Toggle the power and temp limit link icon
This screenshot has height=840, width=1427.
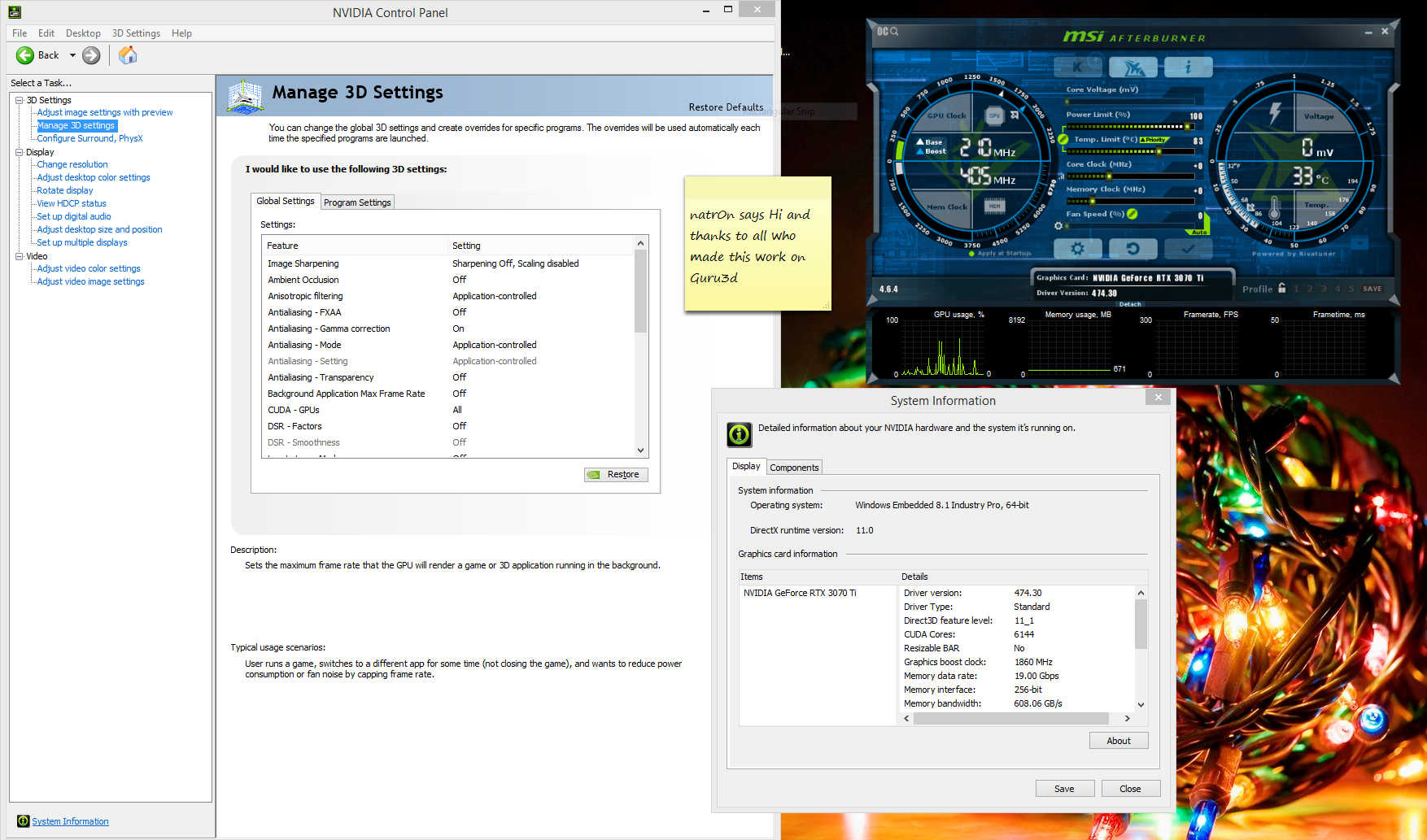point(1062,139)
